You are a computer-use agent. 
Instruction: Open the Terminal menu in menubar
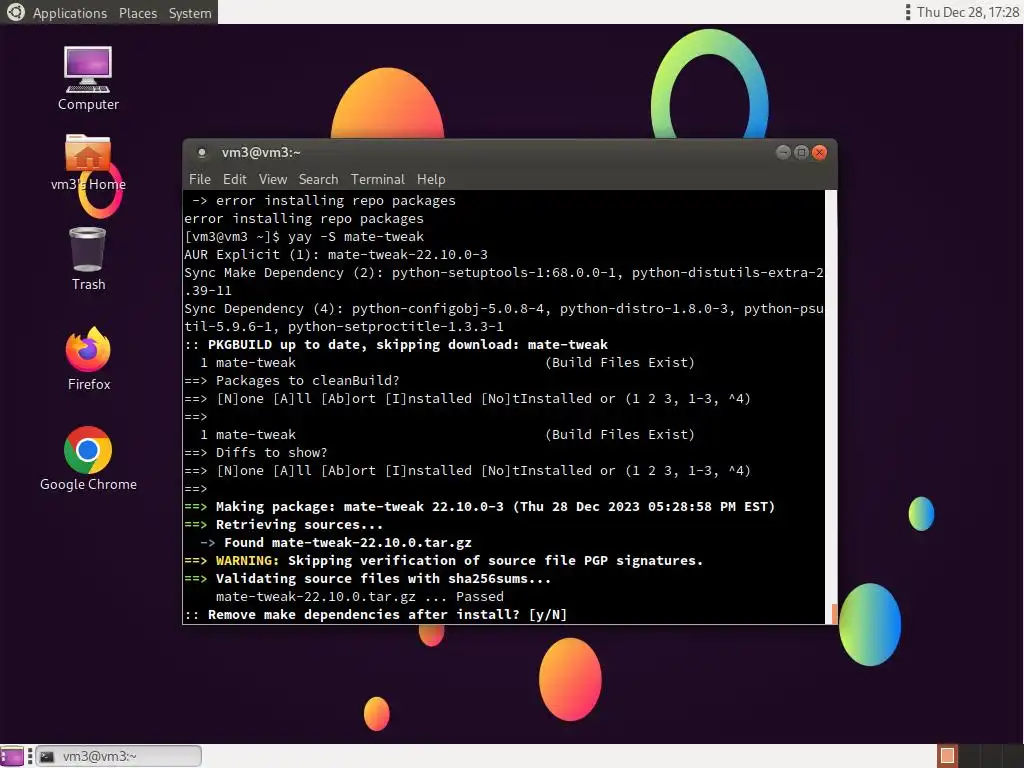tap(377, 179)
